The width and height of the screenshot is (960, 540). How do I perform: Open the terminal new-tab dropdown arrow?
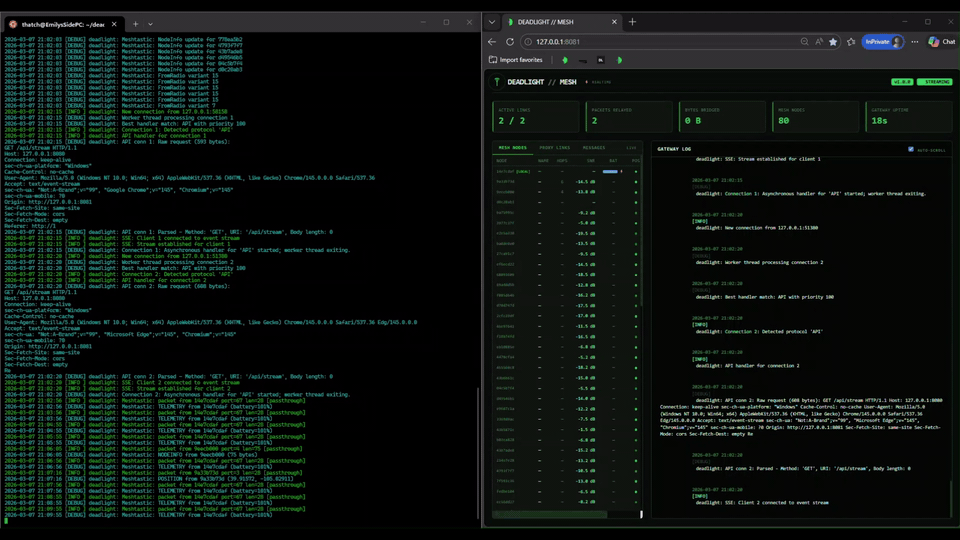150,23
